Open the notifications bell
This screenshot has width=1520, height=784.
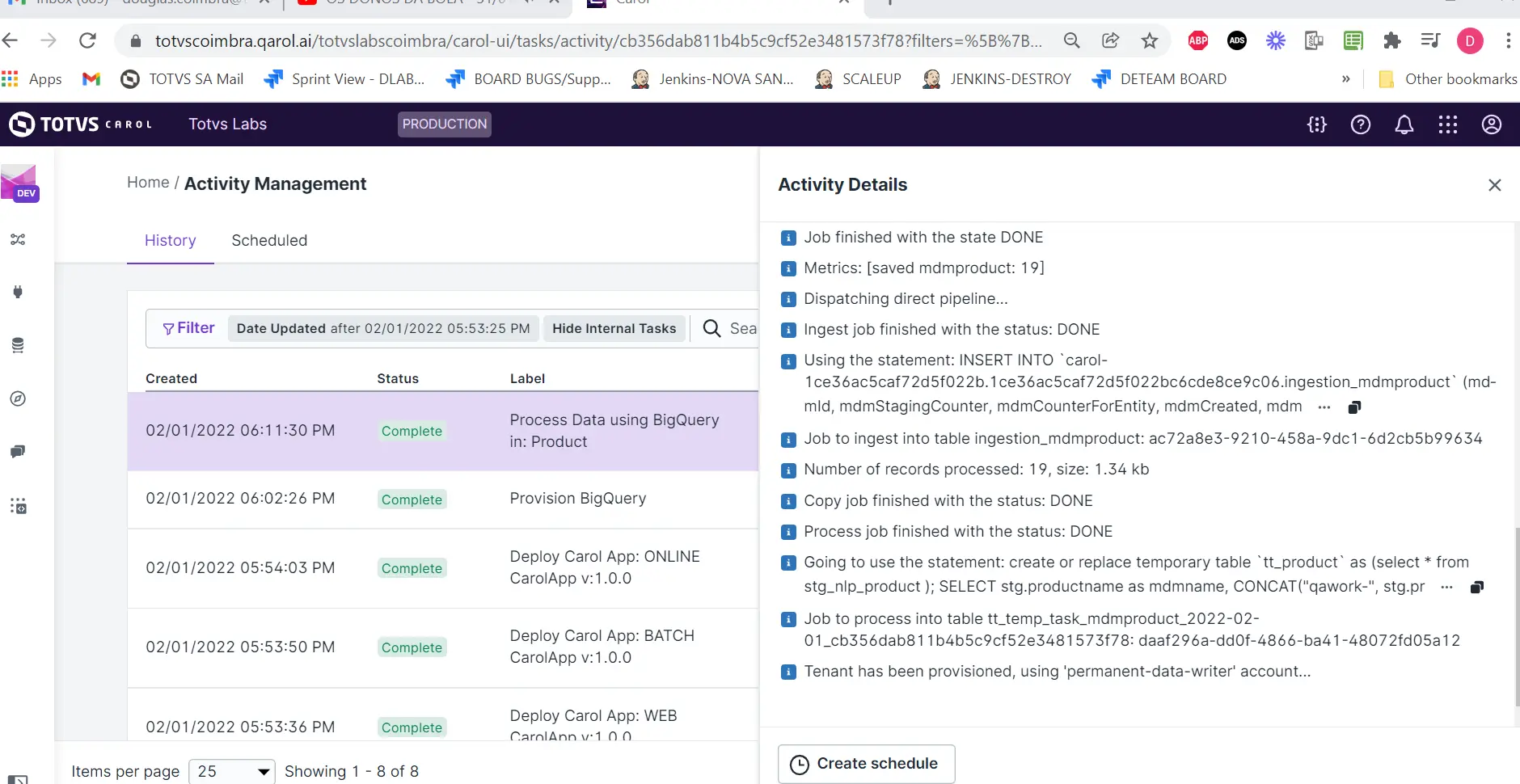1404,124
